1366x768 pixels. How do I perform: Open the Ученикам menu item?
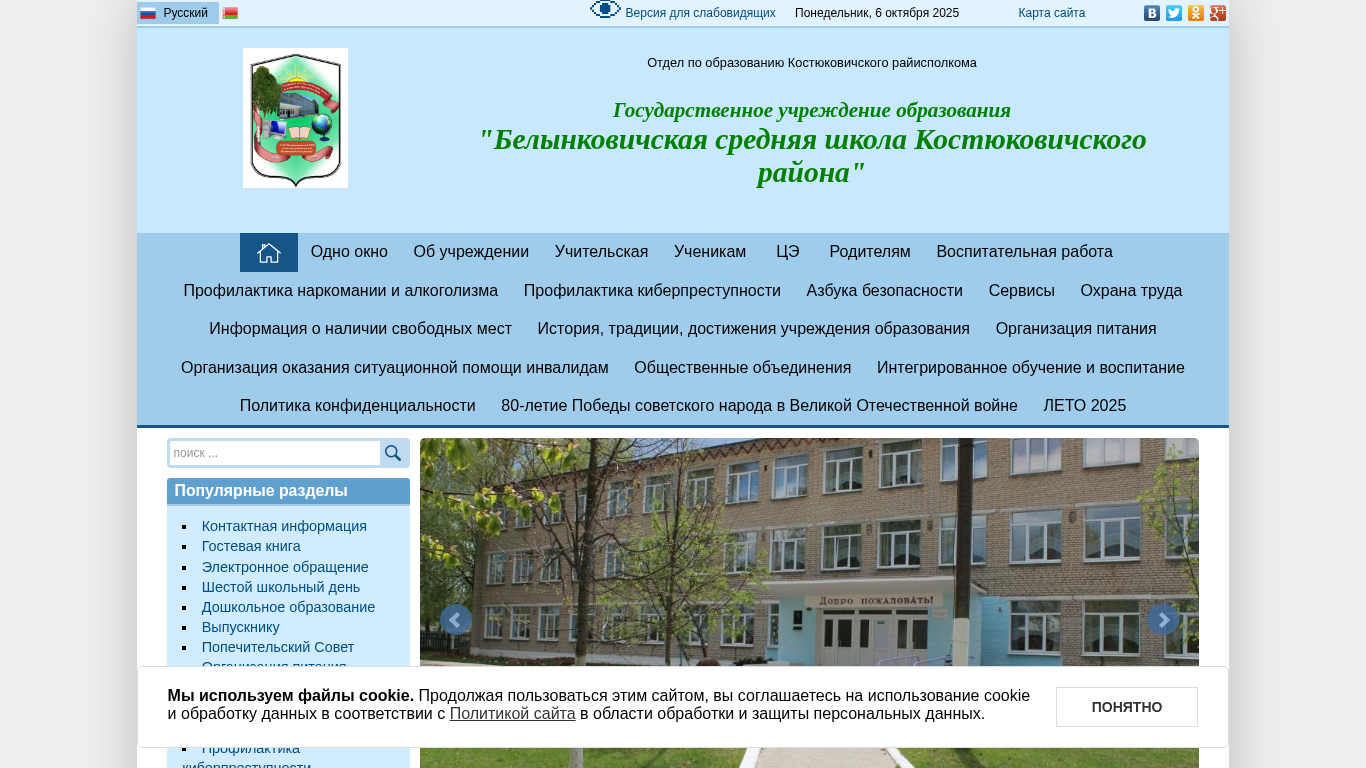coord(710,252)
